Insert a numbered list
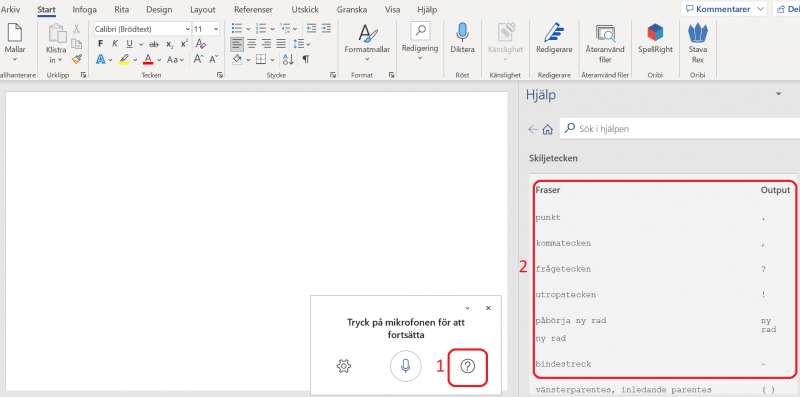800x397 pixels. point(261,29)
